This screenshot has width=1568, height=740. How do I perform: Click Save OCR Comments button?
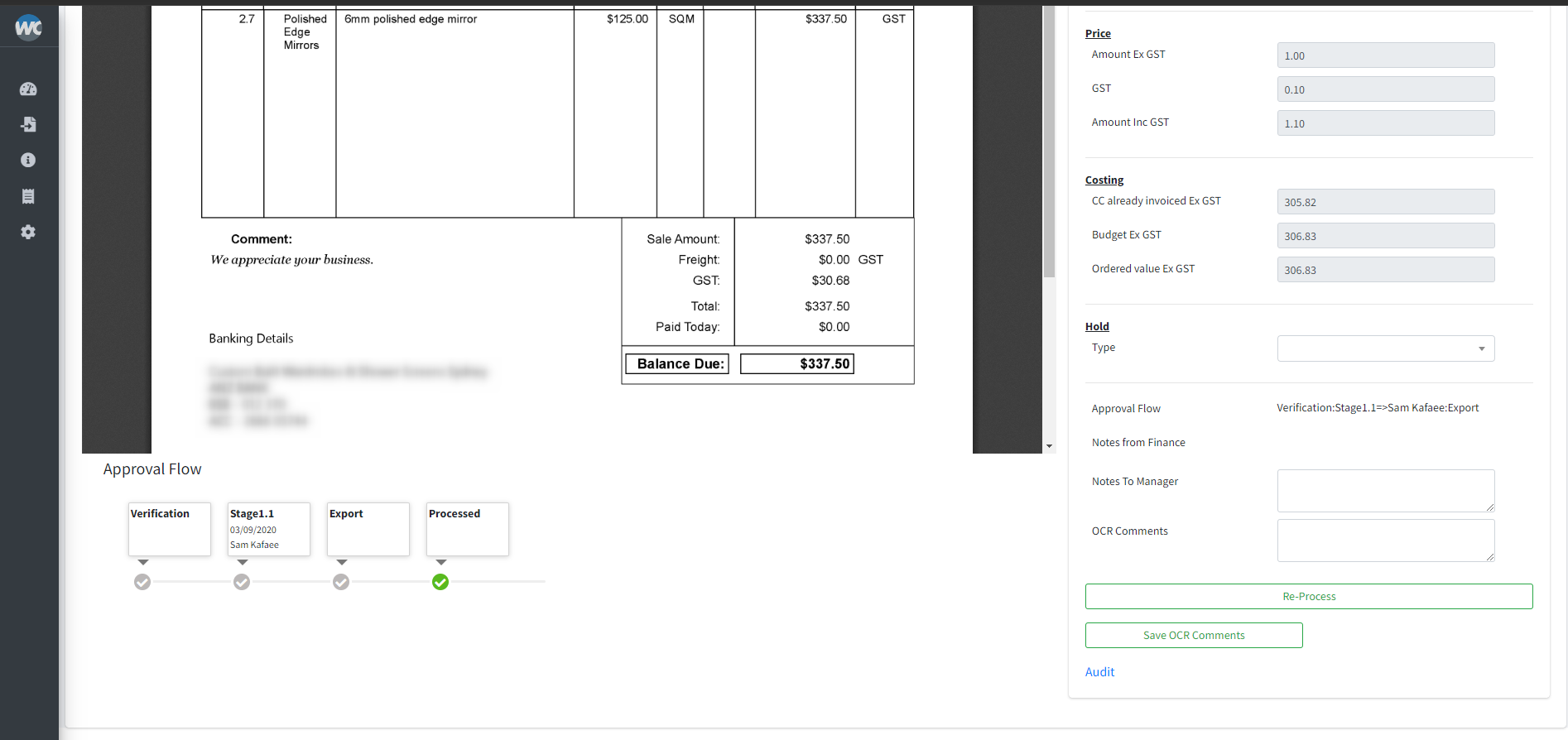click(1194, 635)
